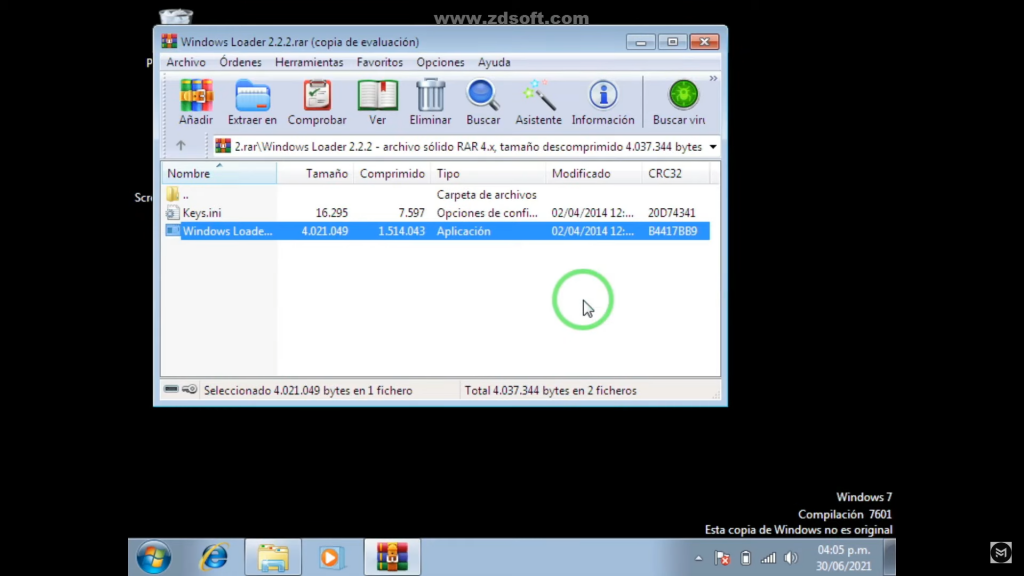Image resolution: width=1024 pixels, height=576 pixels.
Task: Click the WinRAR title bar icon
Action: click(x=169, y=41)
